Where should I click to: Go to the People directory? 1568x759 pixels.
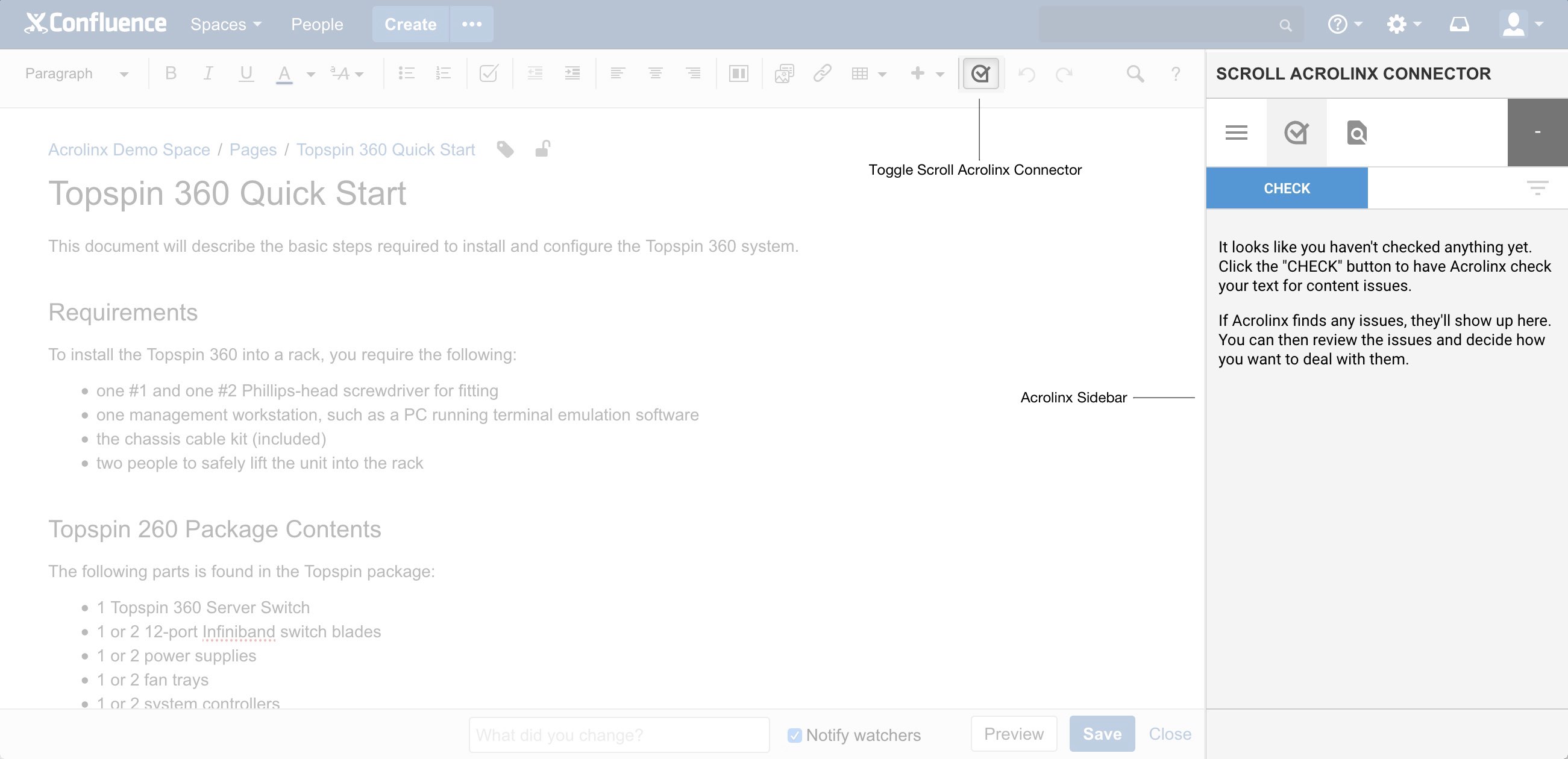pyautogui.click(x=316, y=24)
